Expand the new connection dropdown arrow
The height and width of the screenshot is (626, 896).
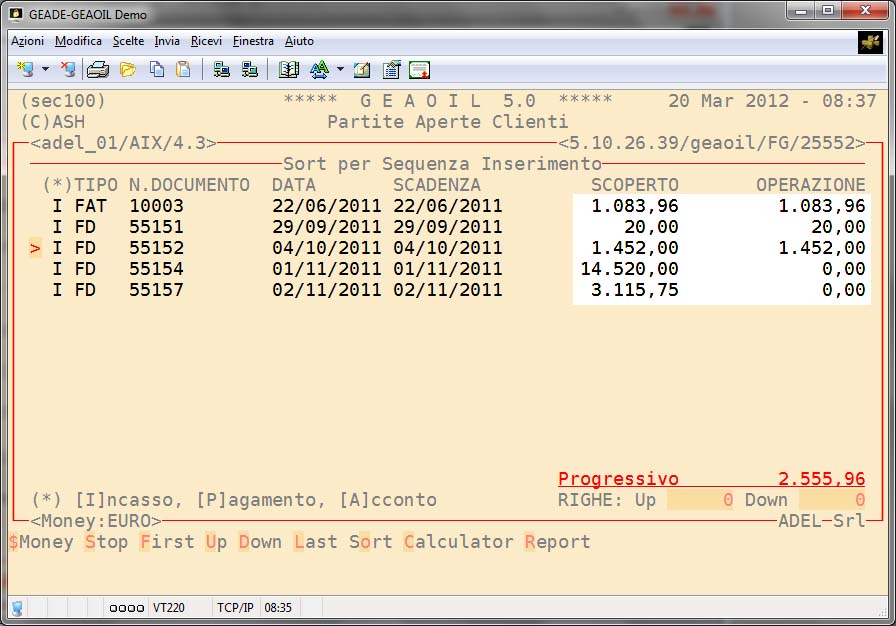pyautogui.click(x=45, y=70)
